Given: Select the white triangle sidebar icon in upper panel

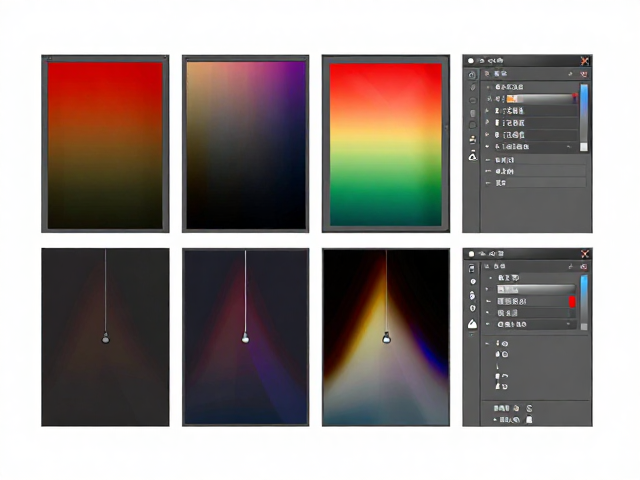Looking at the screenshot, I should [473, 155].
